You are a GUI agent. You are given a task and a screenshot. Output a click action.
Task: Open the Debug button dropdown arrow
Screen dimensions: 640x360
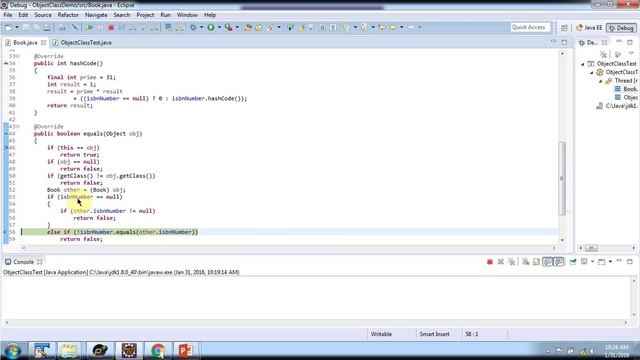click(202, 27)
